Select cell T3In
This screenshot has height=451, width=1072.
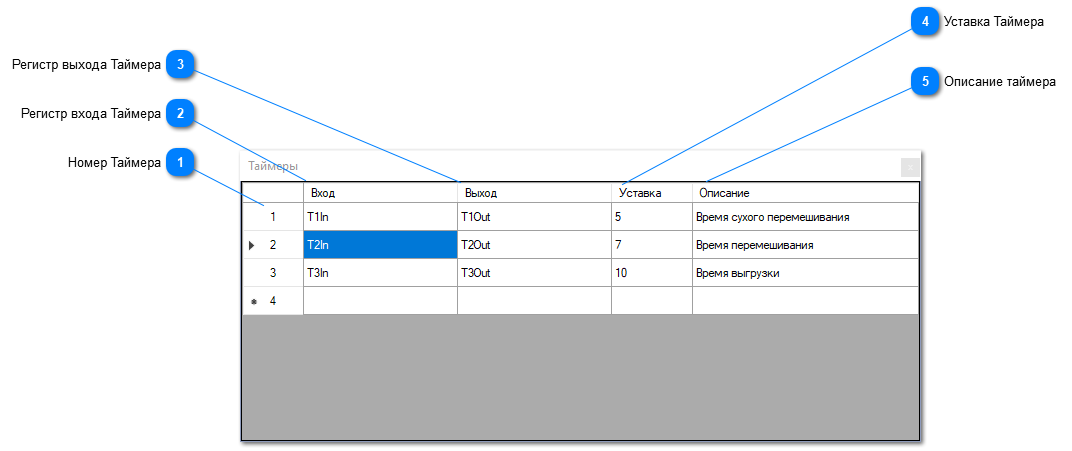(x=380, y=273)
